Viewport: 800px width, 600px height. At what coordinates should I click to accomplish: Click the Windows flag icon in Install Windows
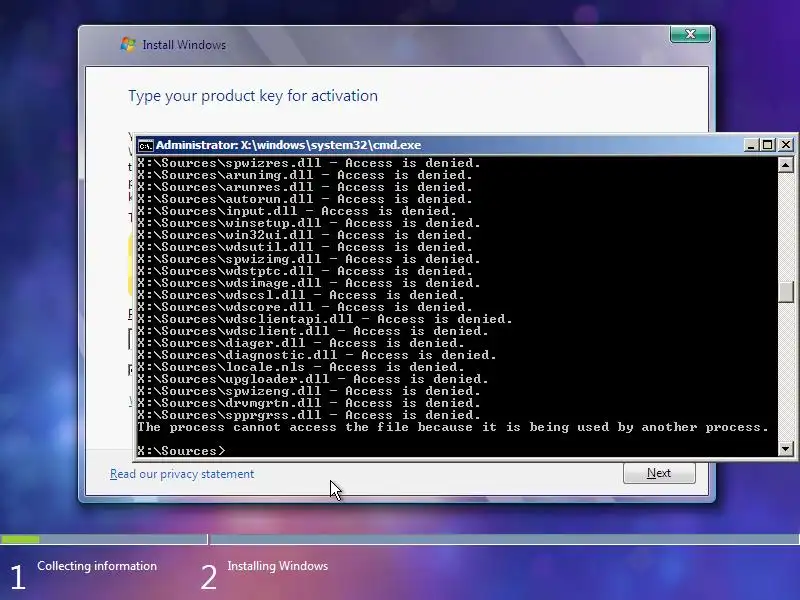click(128, 44)
